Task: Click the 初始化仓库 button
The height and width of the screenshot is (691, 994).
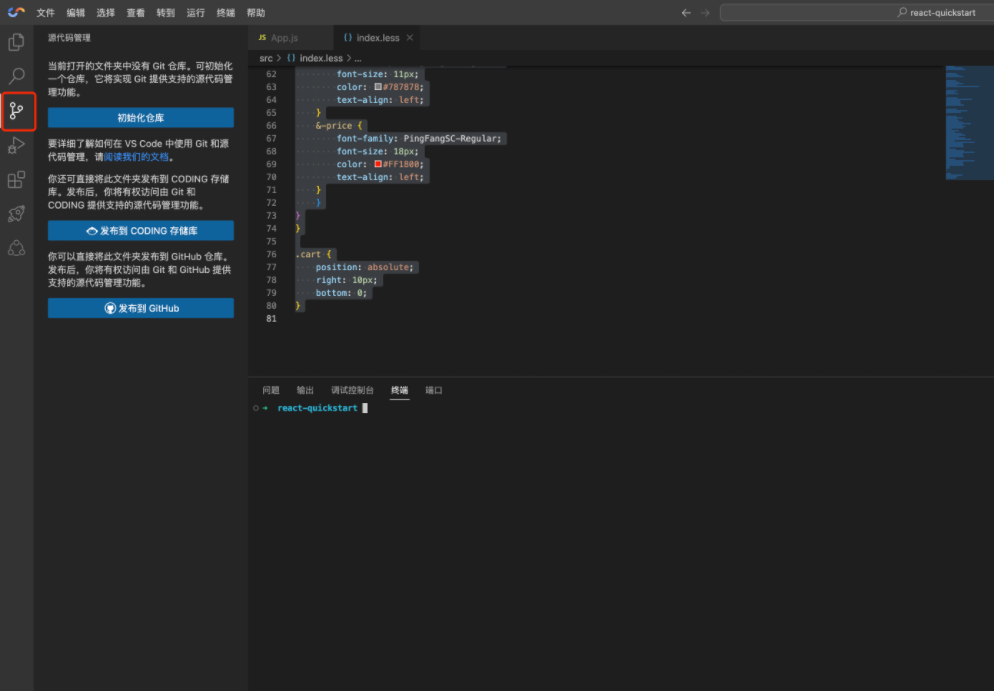Action: [x=141, y=118]
